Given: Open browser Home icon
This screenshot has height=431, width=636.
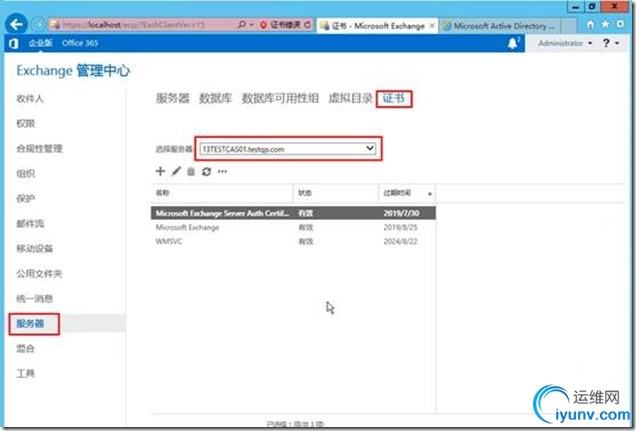Looking at the screenshot, I should coord(590,24).
